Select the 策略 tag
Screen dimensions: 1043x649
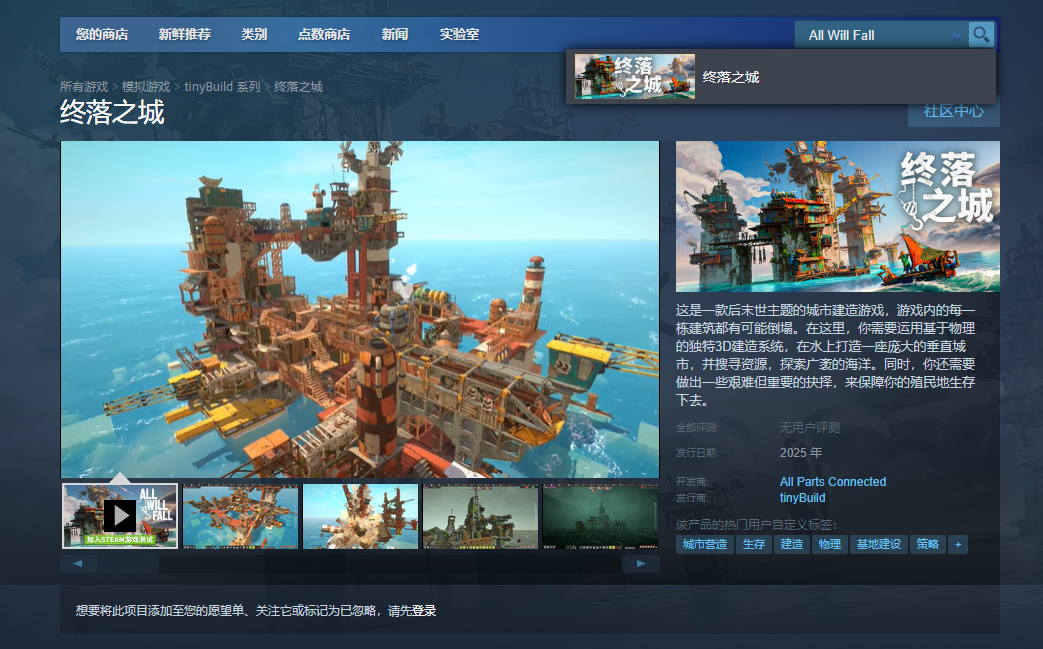(x=926, y=544)
